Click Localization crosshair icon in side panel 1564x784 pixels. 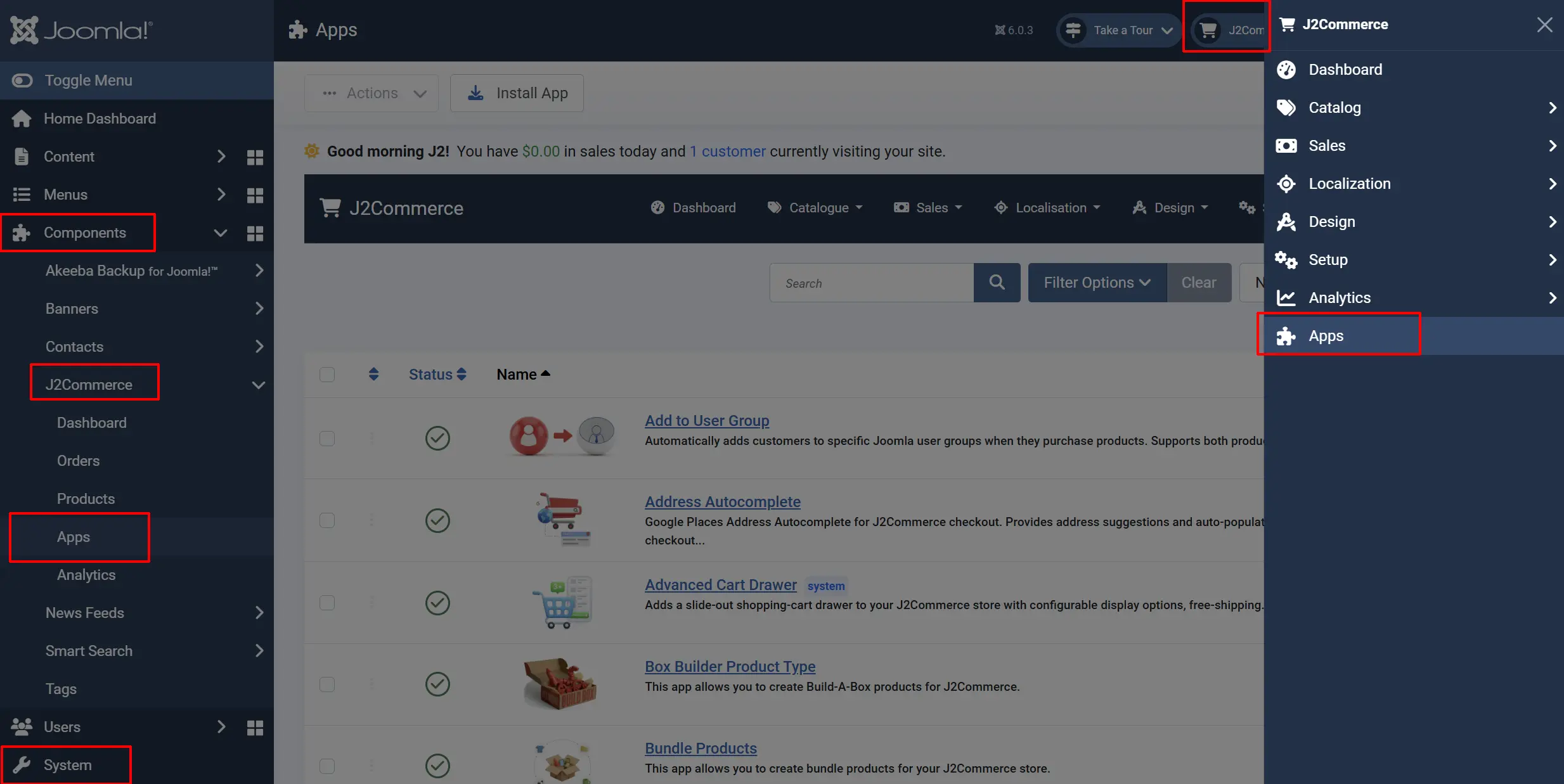[1286, 184]
